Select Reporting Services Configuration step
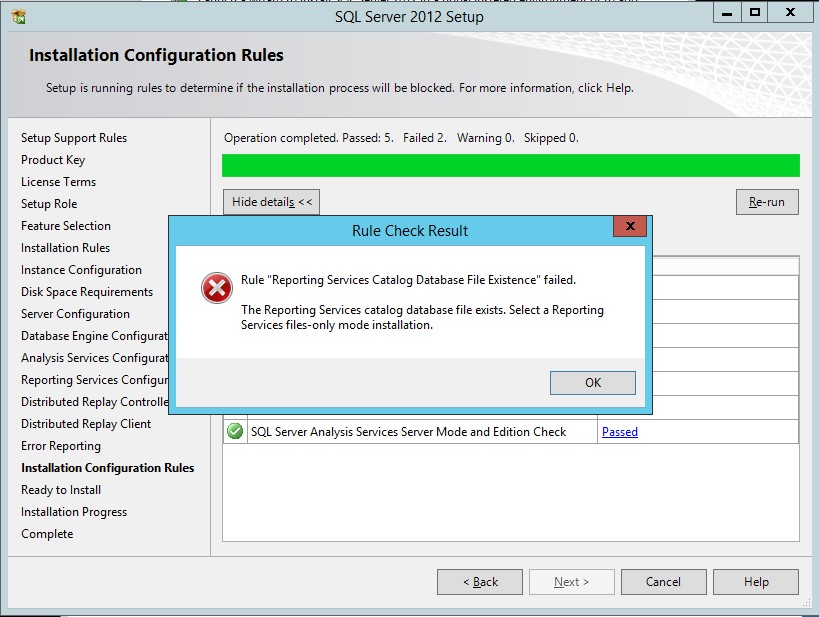Screen dimensions: 819x617 95,380
